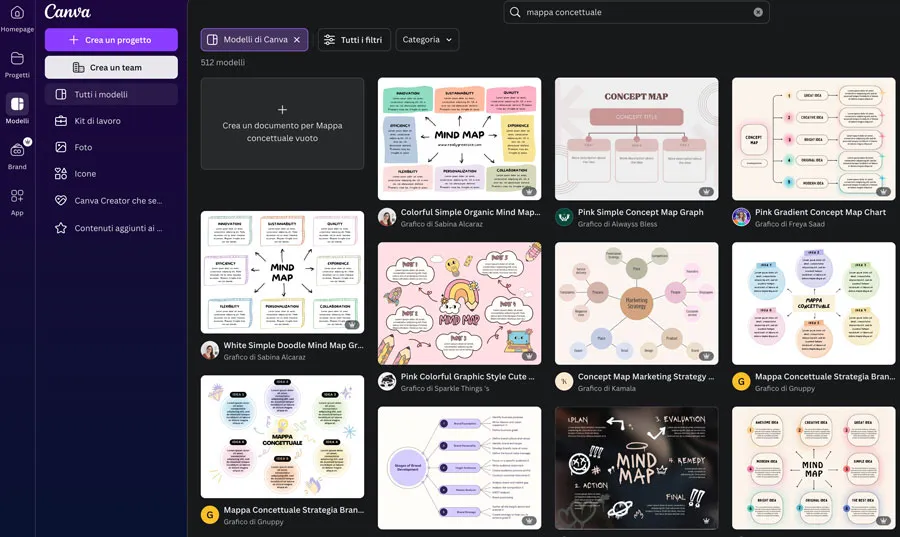Open the Brand section icon
The height and width of the screenshot is (537, 900).
click(x=17, y=151)
